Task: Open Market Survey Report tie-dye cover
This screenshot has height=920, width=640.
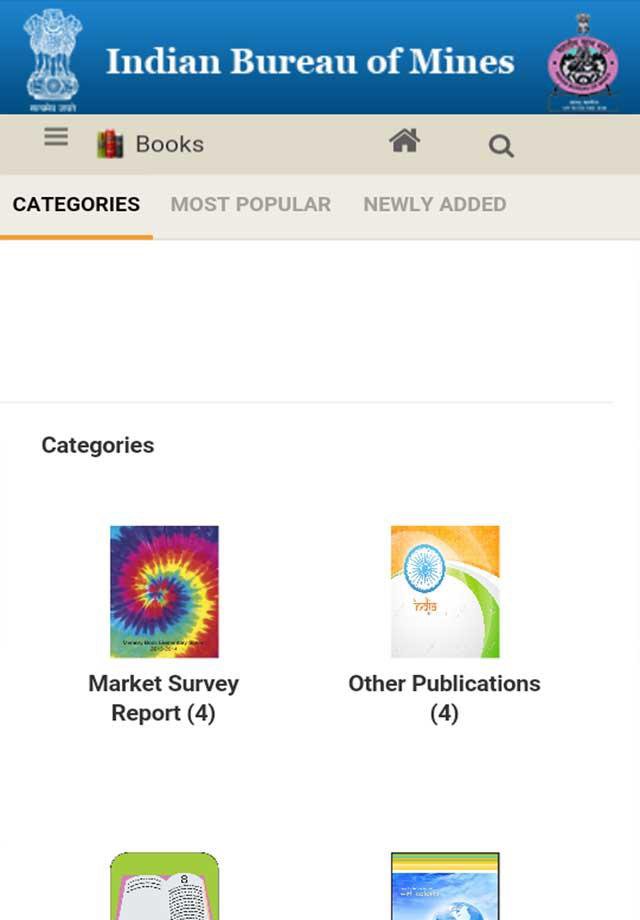Action: (x=164, y=591)
